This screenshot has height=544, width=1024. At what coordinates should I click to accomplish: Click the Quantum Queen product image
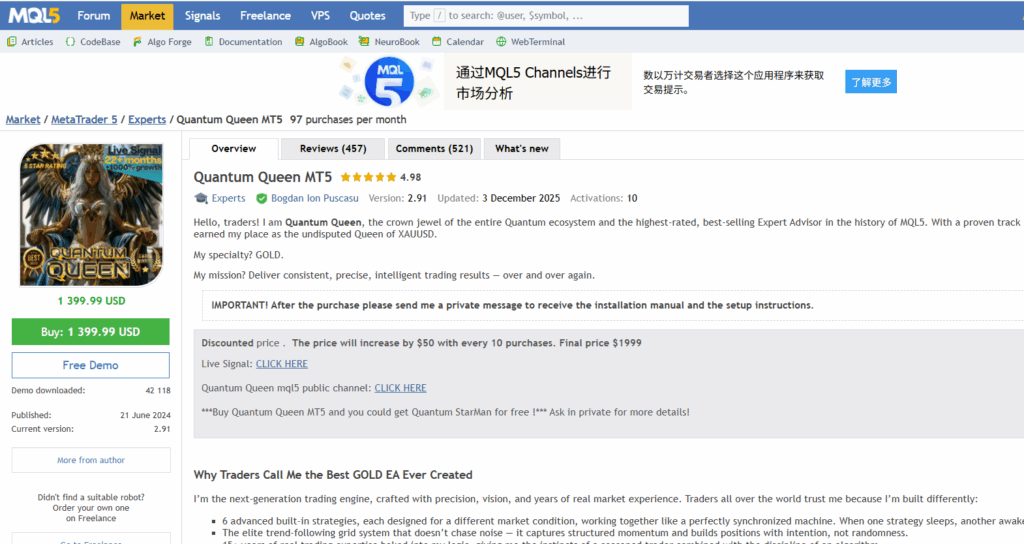click(x=91, y=215)
